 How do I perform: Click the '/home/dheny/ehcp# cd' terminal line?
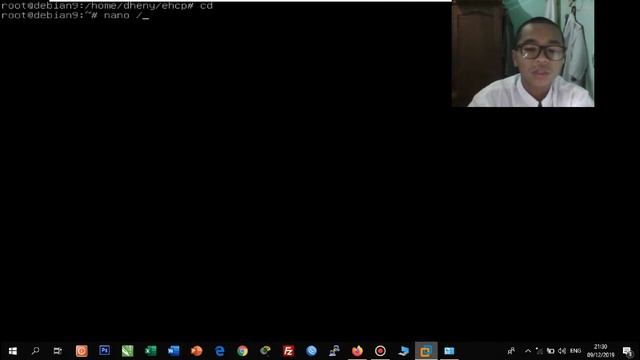pyautogui.click(x=107, y=6)
